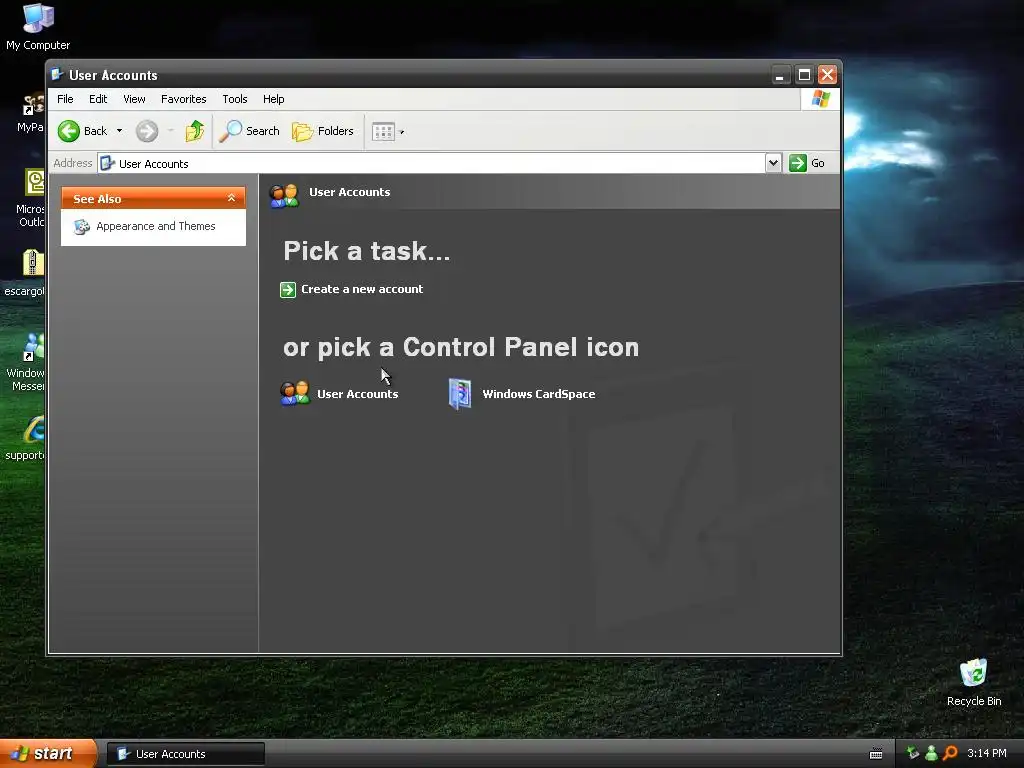
Task: Click the 3:14 PM clock
Action: coord(987,753)
